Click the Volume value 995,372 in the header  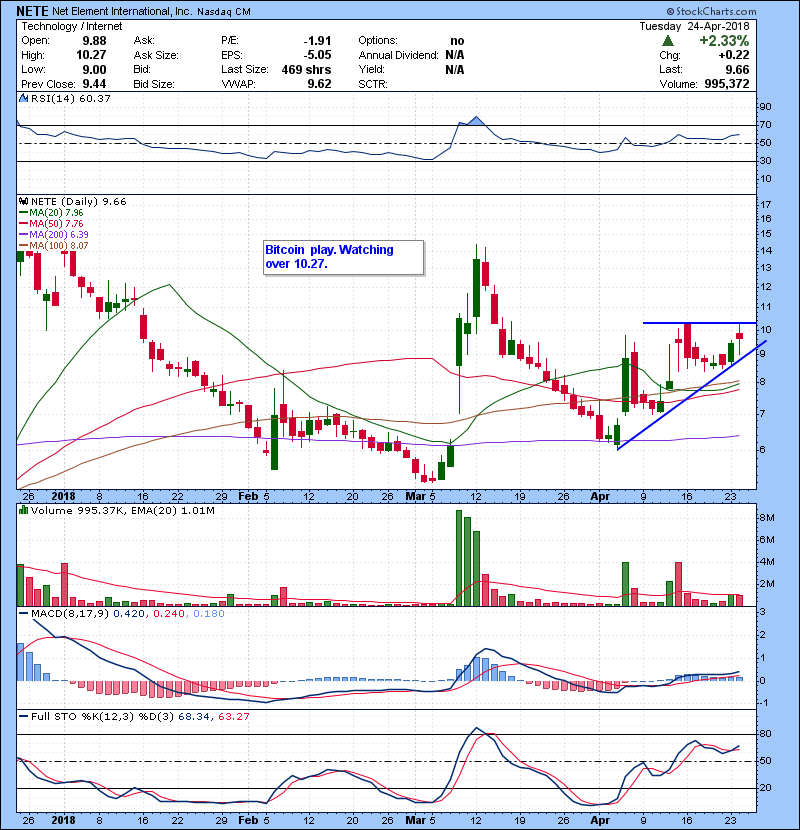727,84
